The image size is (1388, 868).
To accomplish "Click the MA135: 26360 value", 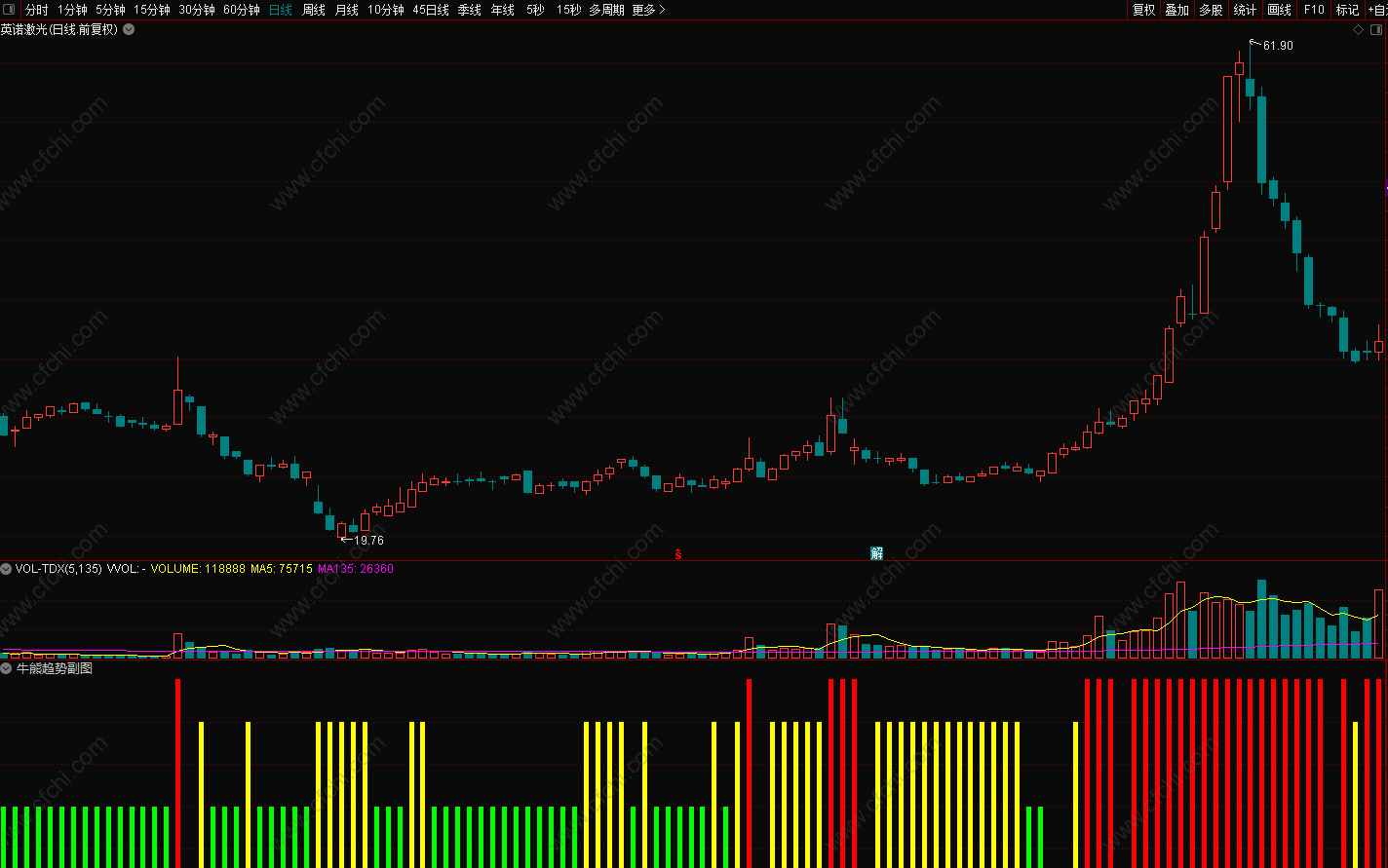I will pyautogui.click(x=356, y=568).
